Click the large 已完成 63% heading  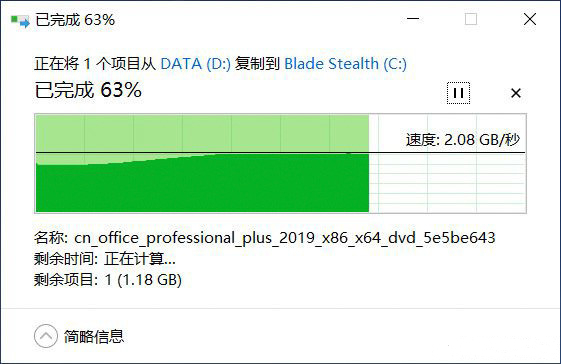88,90
